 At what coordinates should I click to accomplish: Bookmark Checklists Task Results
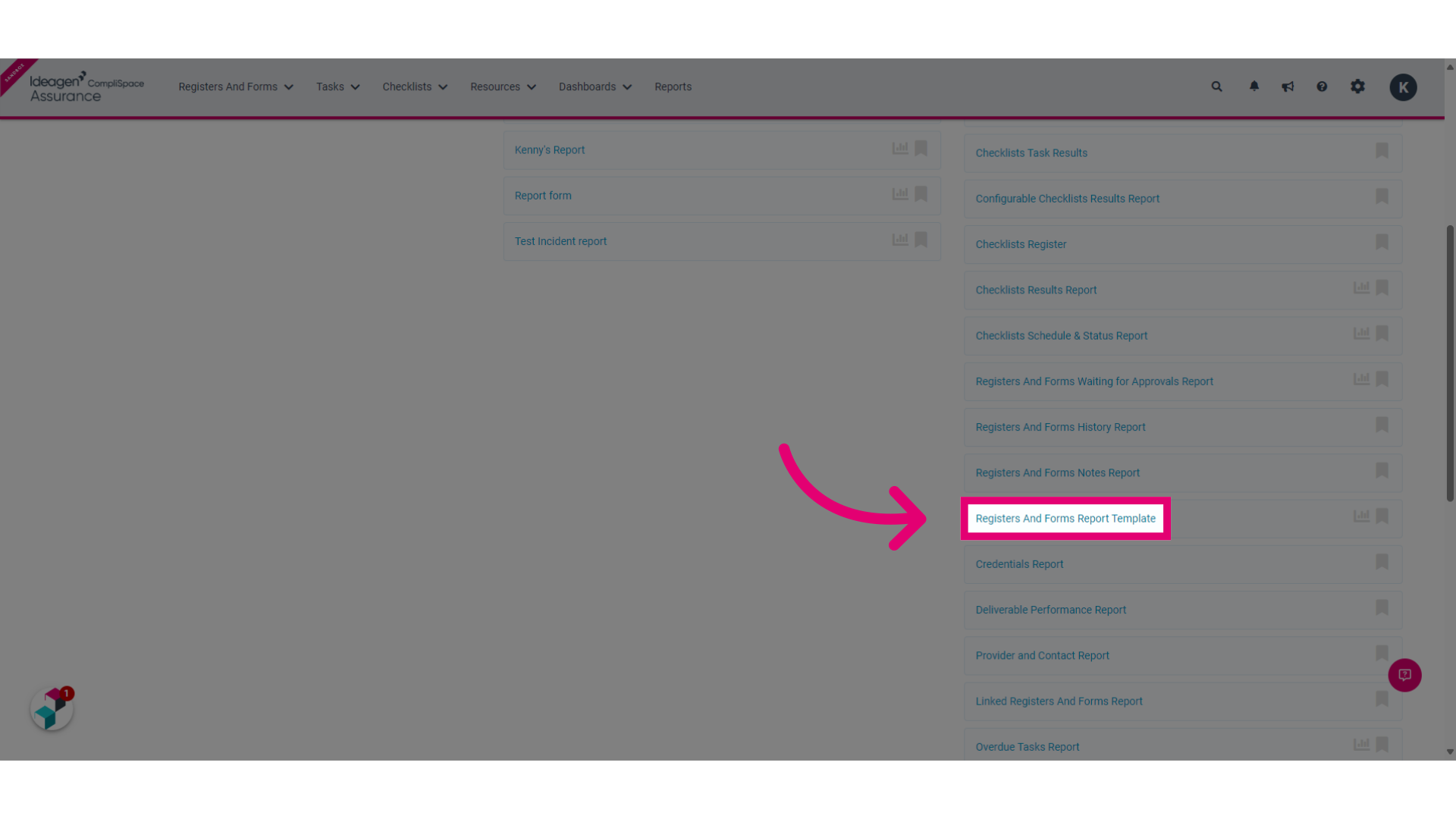coord(1382,151)
